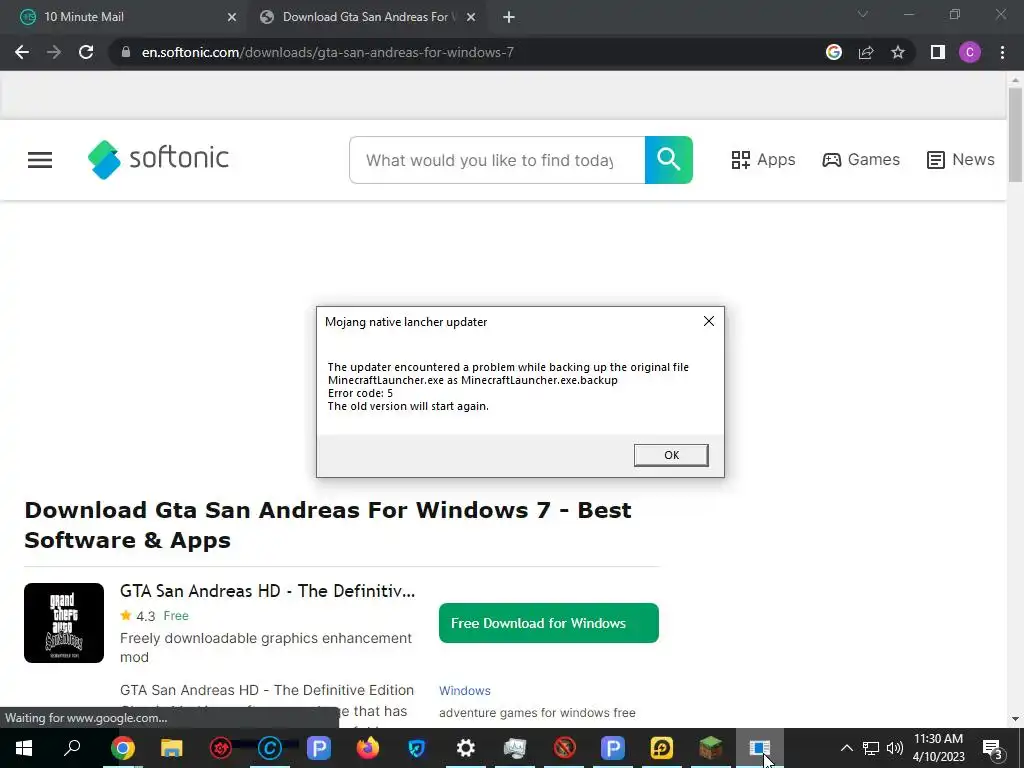Open the News section
The width and height of the screenshot is (1024, 768).
point(961,160)
